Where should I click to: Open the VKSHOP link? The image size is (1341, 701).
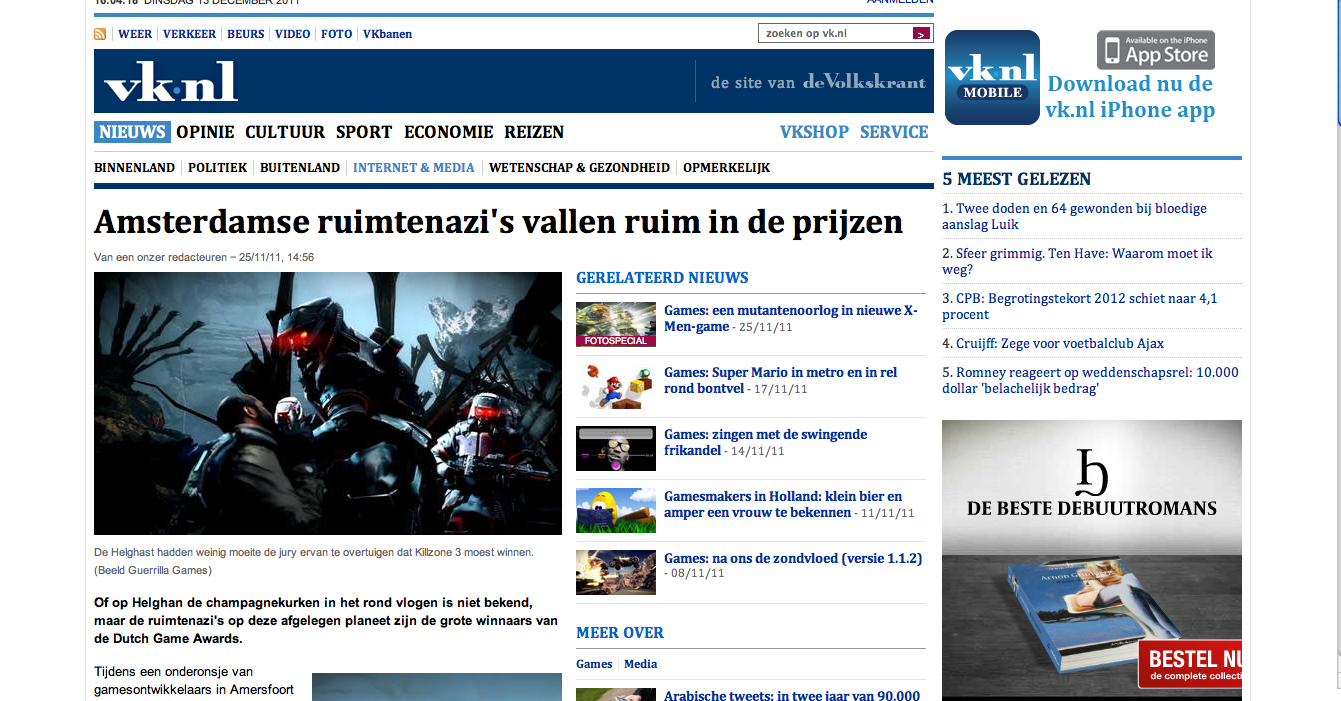pos(814,132)
